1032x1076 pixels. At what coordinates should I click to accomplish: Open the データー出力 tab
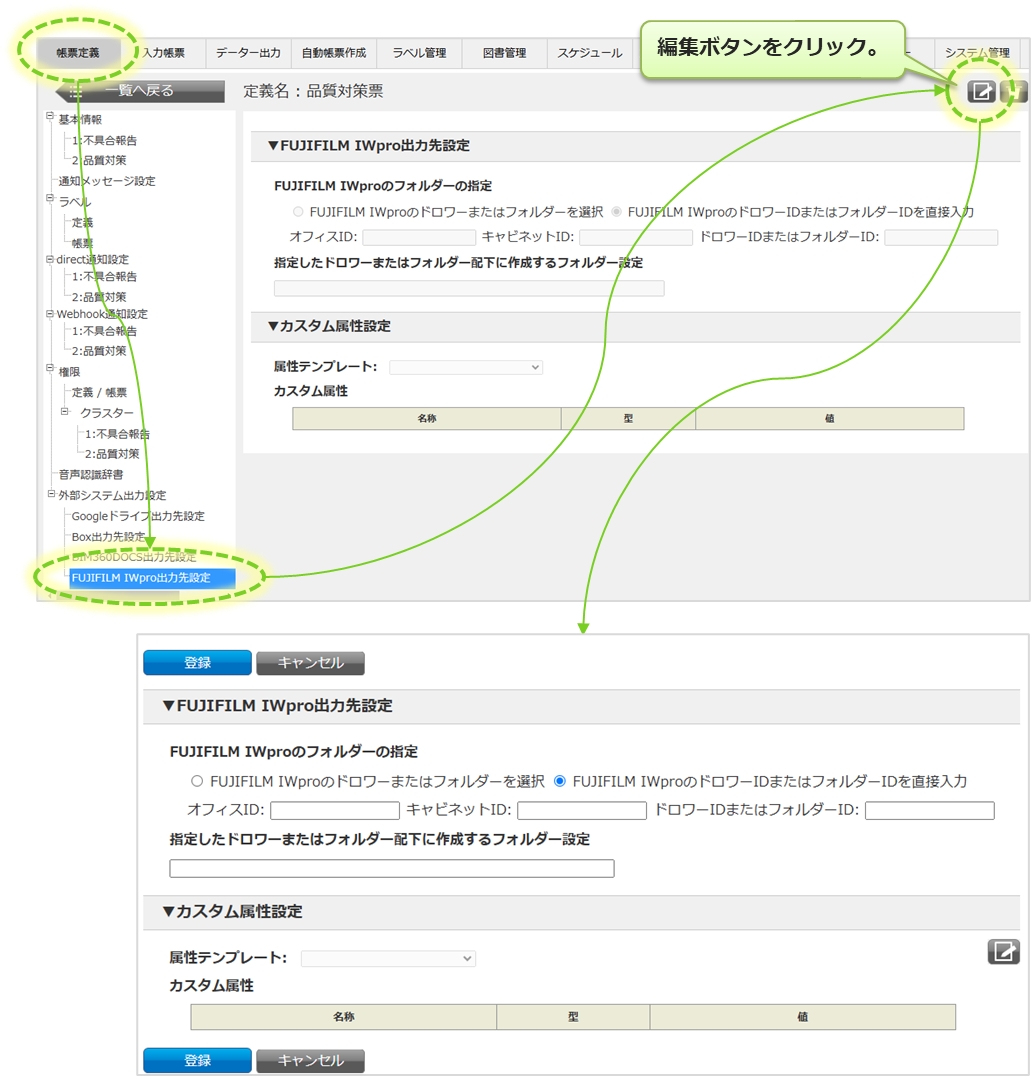click(x=248, y=53)
